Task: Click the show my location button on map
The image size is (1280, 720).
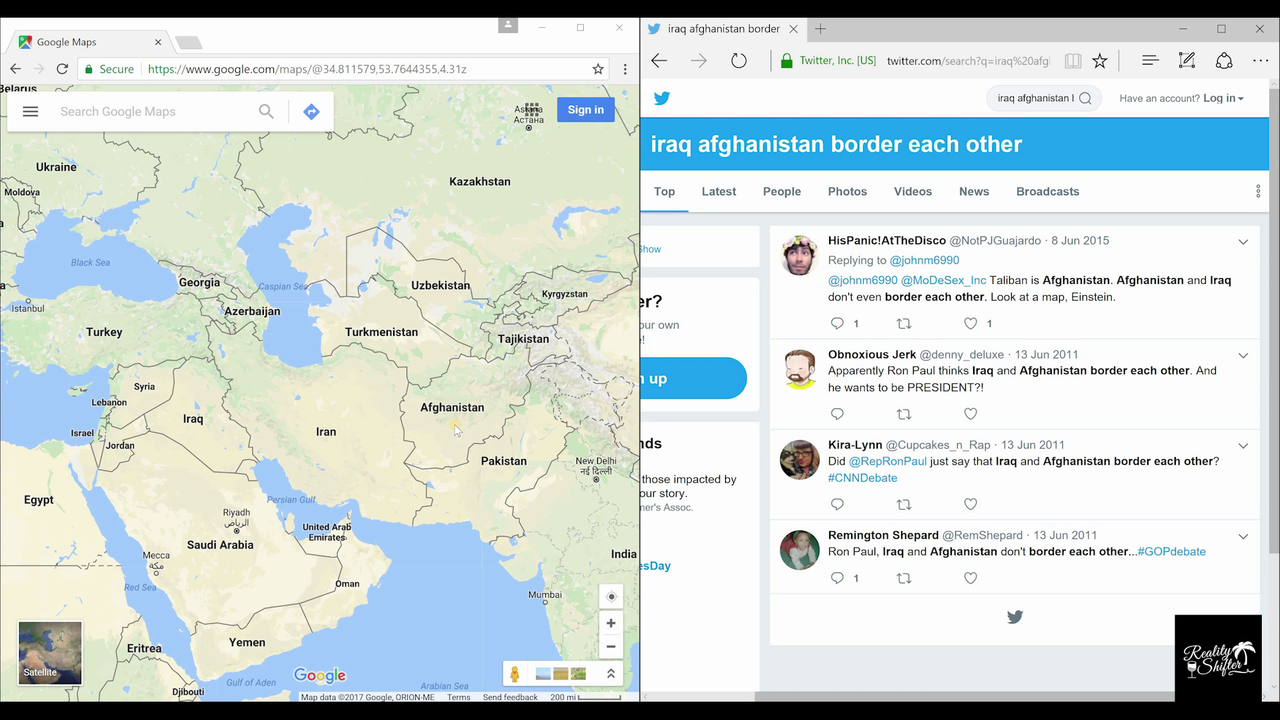Action: pos(611,597)
